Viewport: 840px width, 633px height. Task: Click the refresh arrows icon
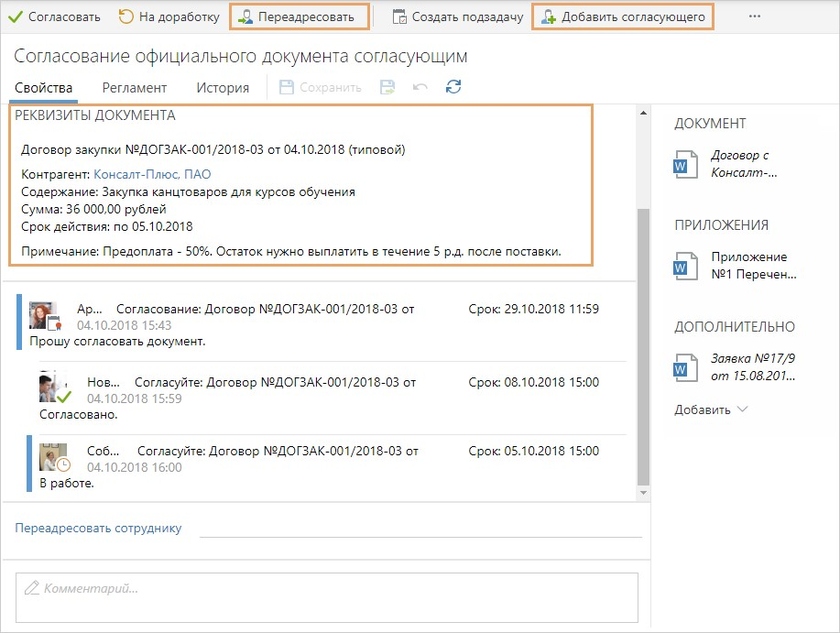pyautogui.click(x=454, y=88)
